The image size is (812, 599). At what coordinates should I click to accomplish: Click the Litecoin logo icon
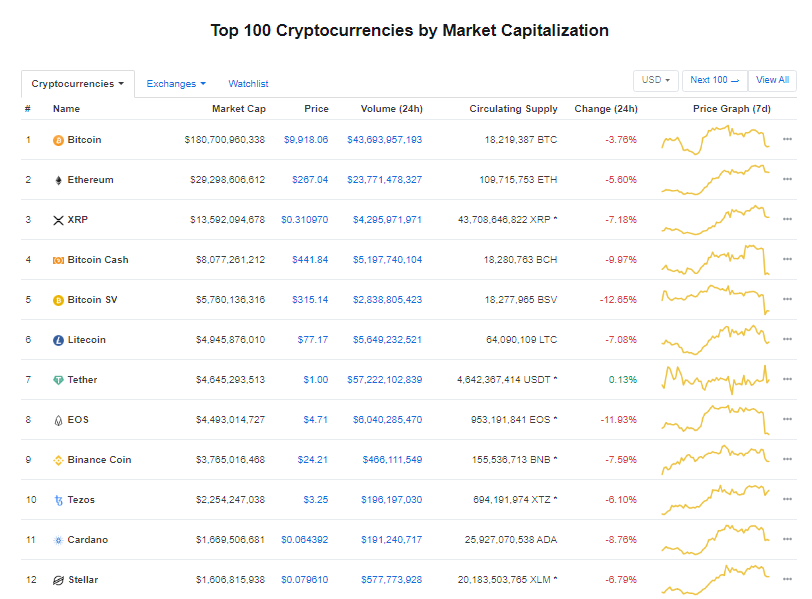[x=59, y=340]
